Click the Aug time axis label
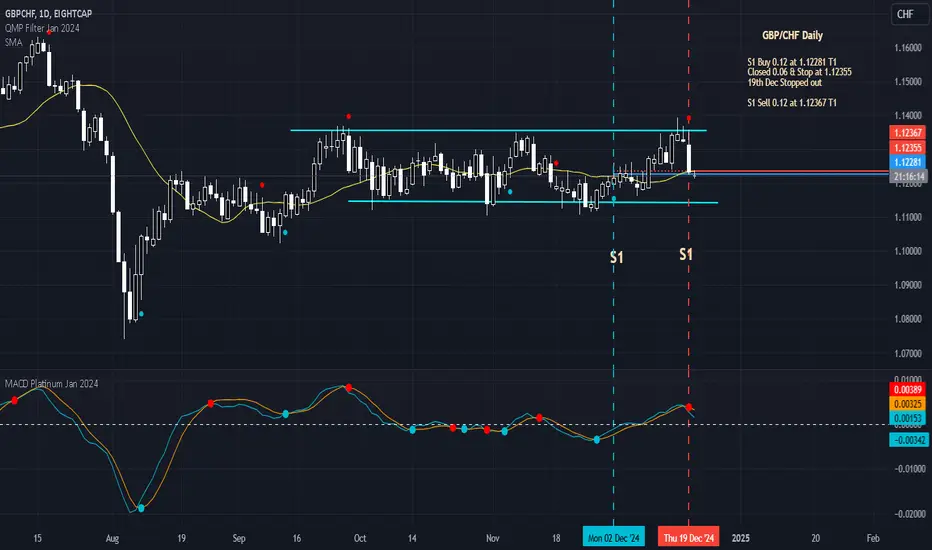 click(x=112, y=539)
